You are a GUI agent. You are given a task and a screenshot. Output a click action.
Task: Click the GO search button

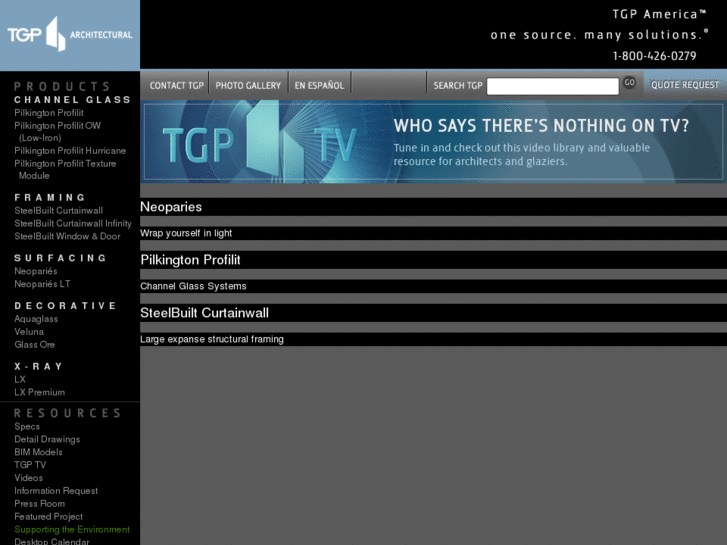click(629, 83)
